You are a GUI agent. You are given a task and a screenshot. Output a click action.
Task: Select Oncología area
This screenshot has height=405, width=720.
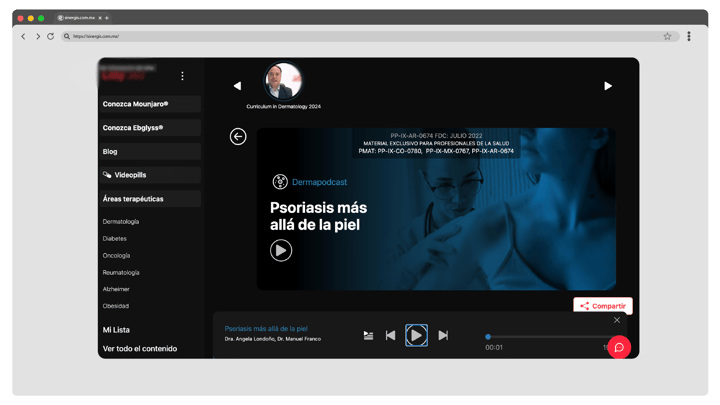pyautogui.click(x=117, y=256)
